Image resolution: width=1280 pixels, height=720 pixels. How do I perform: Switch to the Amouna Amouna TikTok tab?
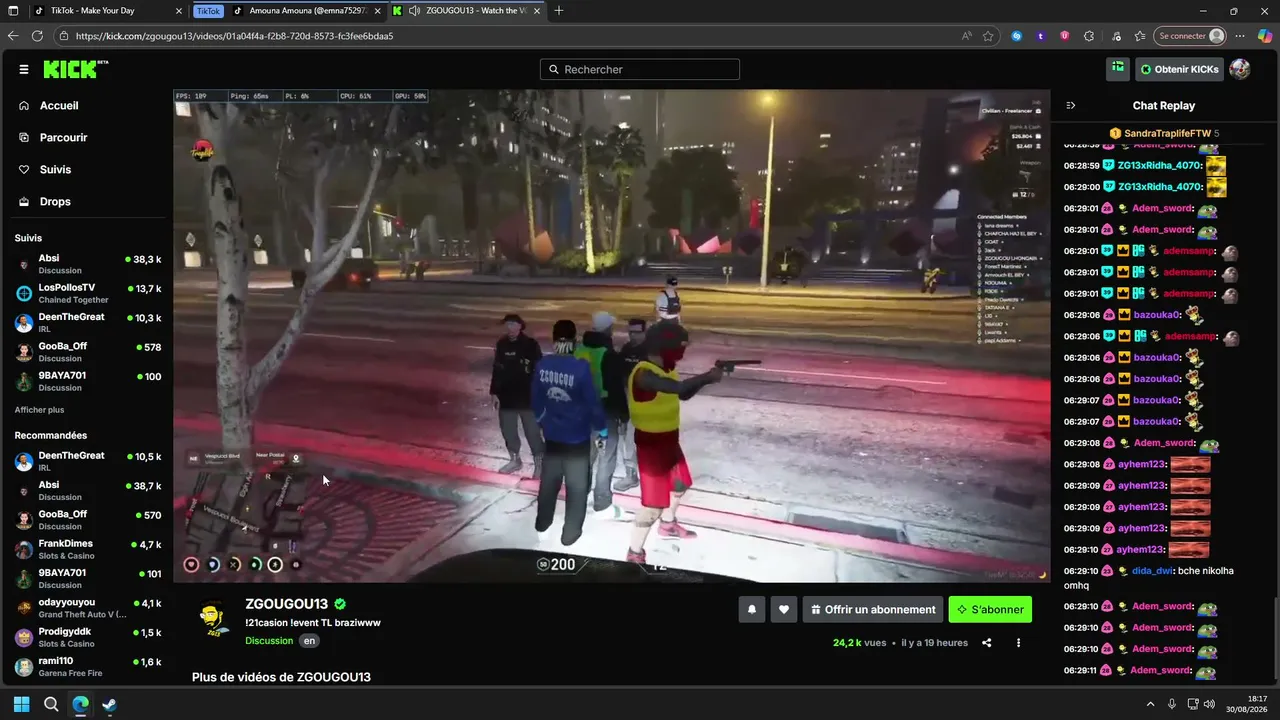point(308,11)
